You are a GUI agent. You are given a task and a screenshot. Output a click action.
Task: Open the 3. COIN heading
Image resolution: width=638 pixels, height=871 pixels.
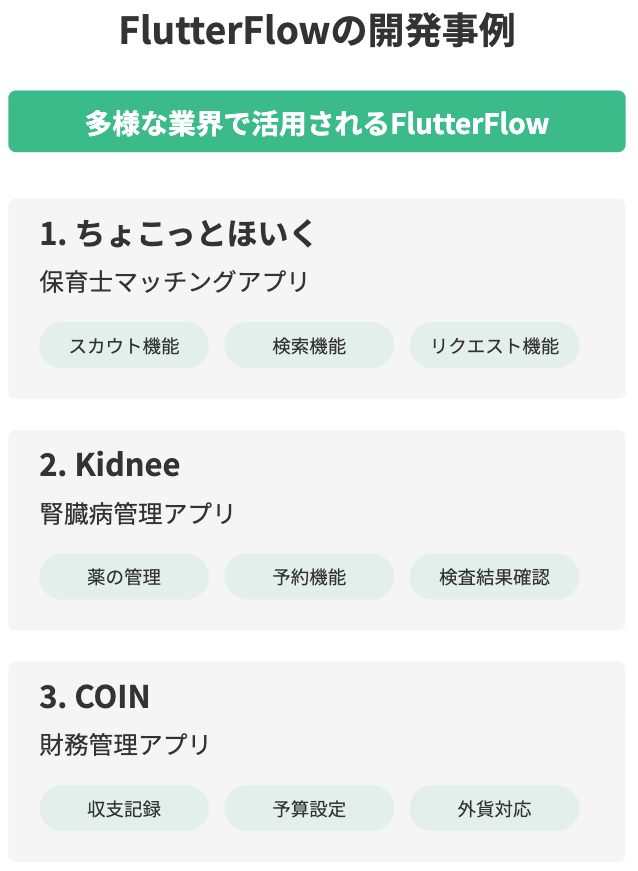tap(94, 696)
